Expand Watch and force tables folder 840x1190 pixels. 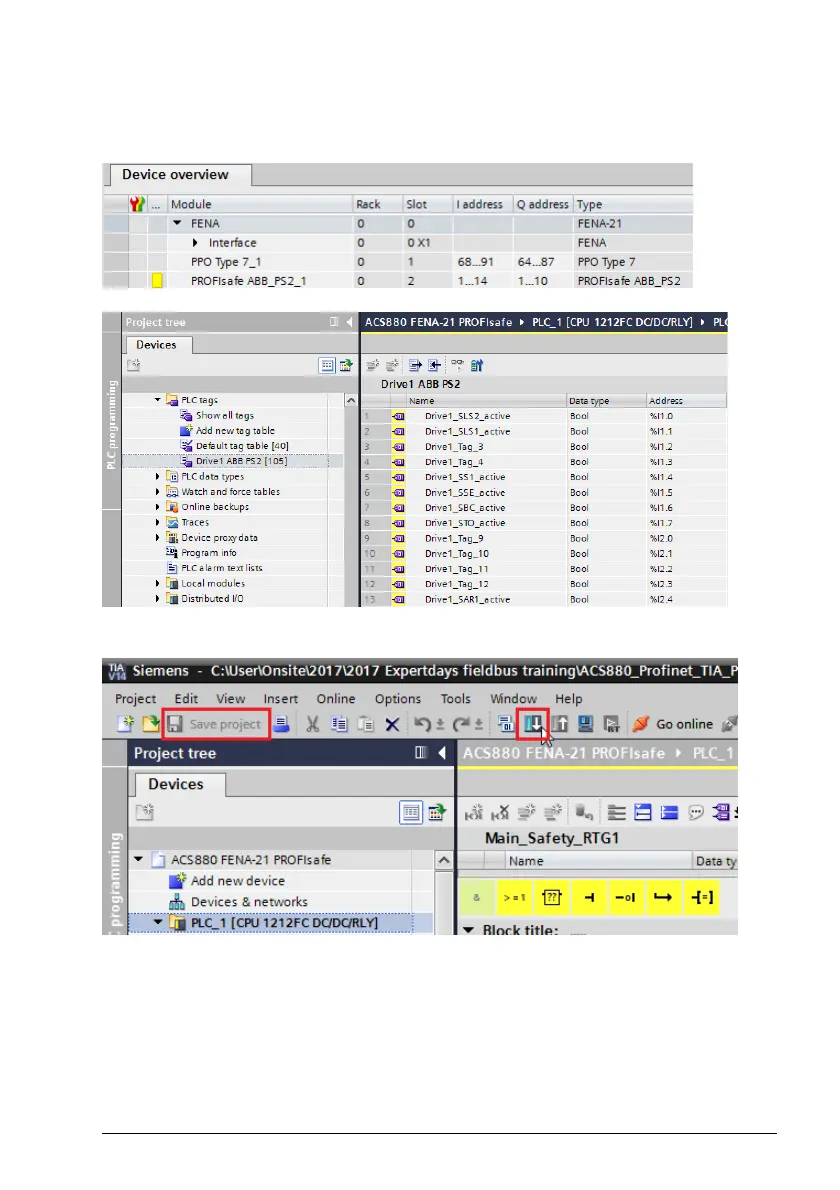point(158,492)
